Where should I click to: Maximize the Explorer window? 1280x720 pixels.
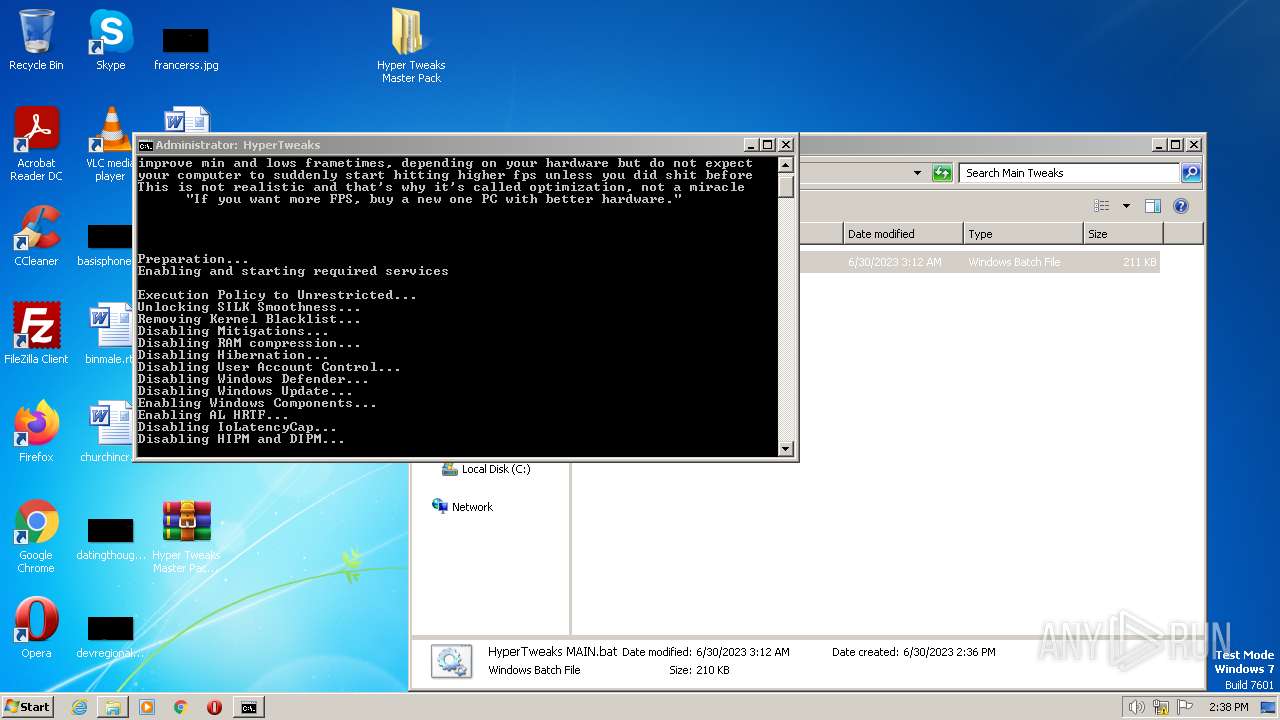(x=1175, y=145)
